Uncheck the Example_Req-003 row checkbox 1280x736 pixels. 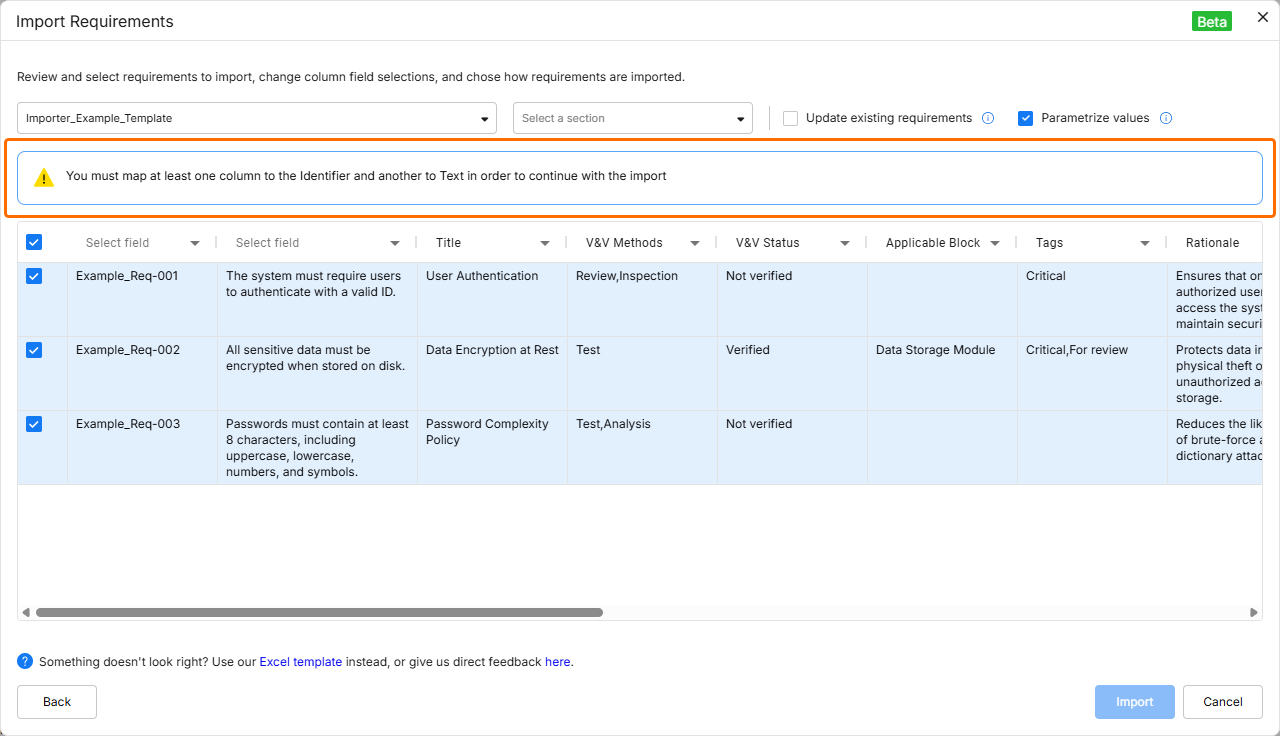pos(34,424)
